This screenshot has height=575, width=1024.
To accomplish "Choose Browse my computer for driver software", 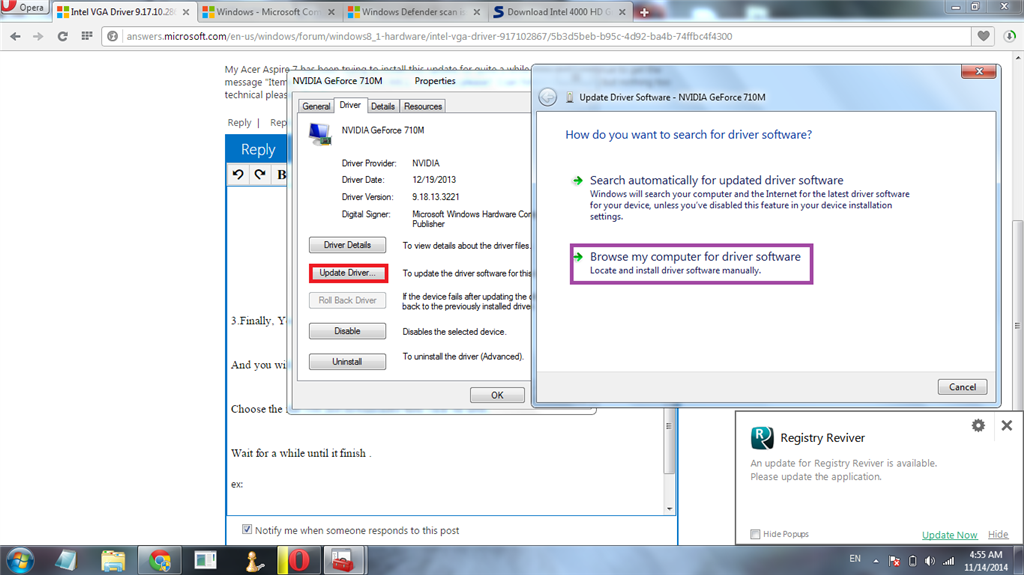I will tap(692, 264).
